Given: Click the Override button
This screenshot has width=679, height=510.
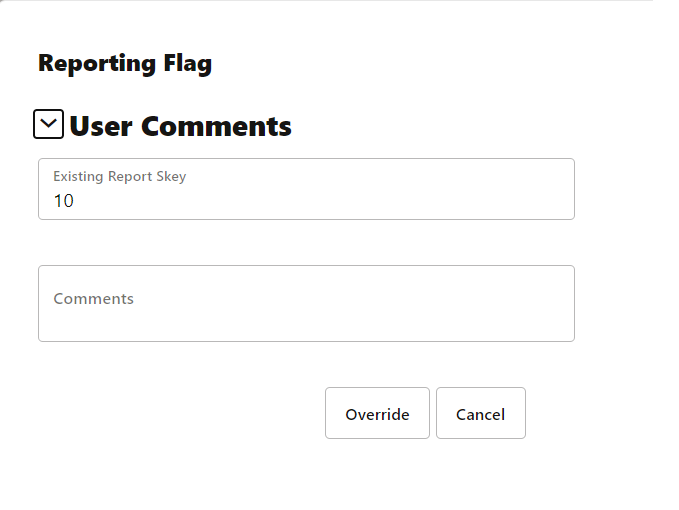Looking at the screenshot, I should coord(377,413).
